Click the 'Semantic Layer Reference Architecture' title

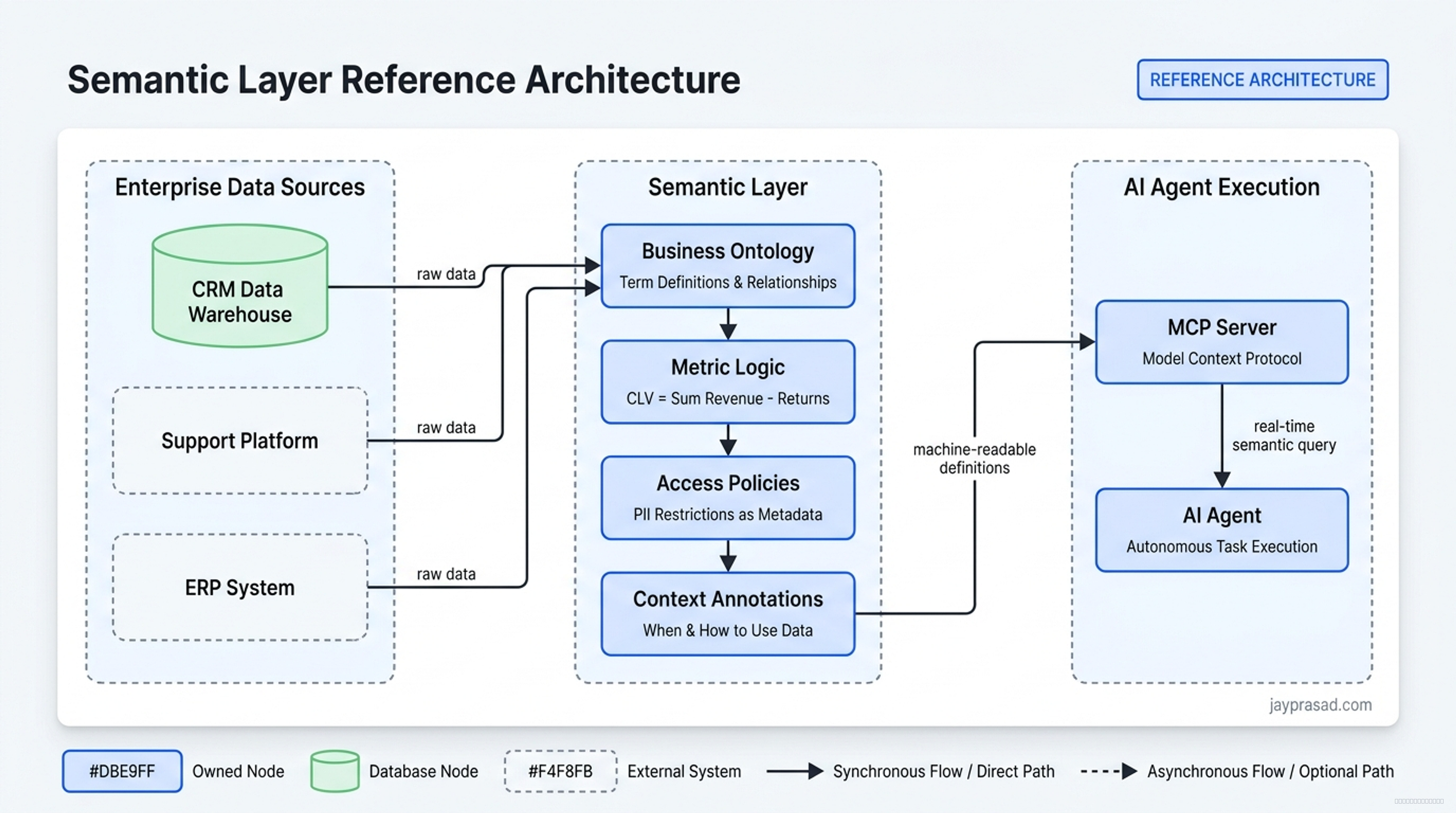tap(403, 80)
